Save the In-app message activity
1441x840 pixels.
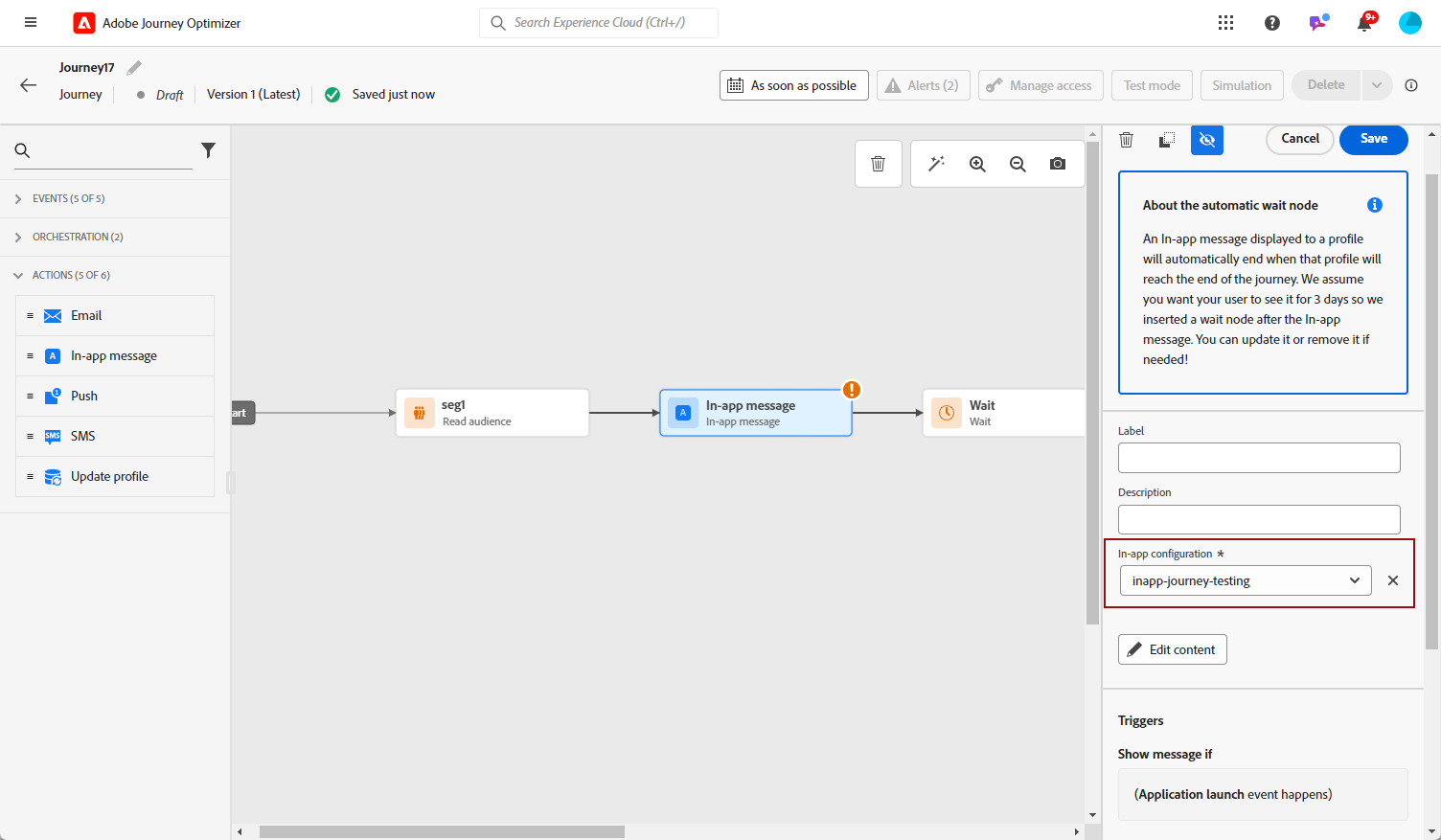coord(1374,139)
